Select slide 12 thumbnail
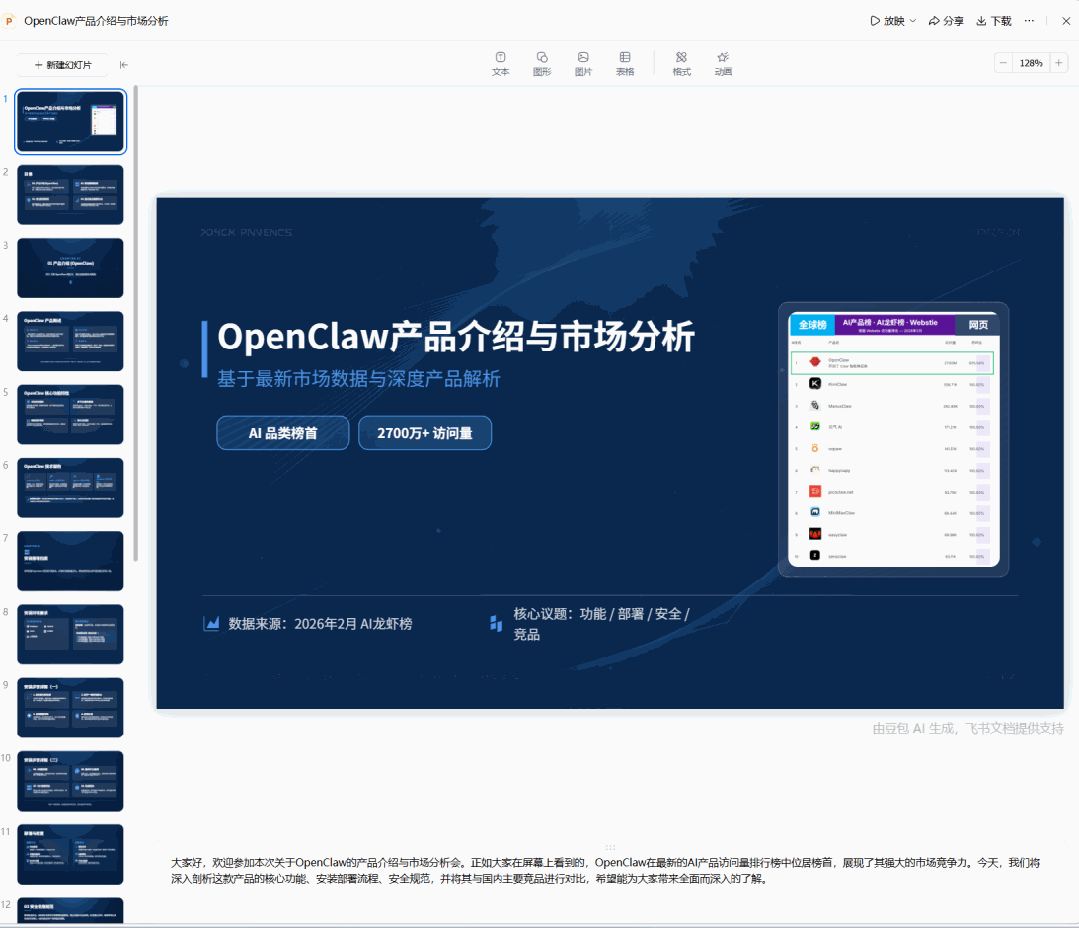 click(70, 910)
